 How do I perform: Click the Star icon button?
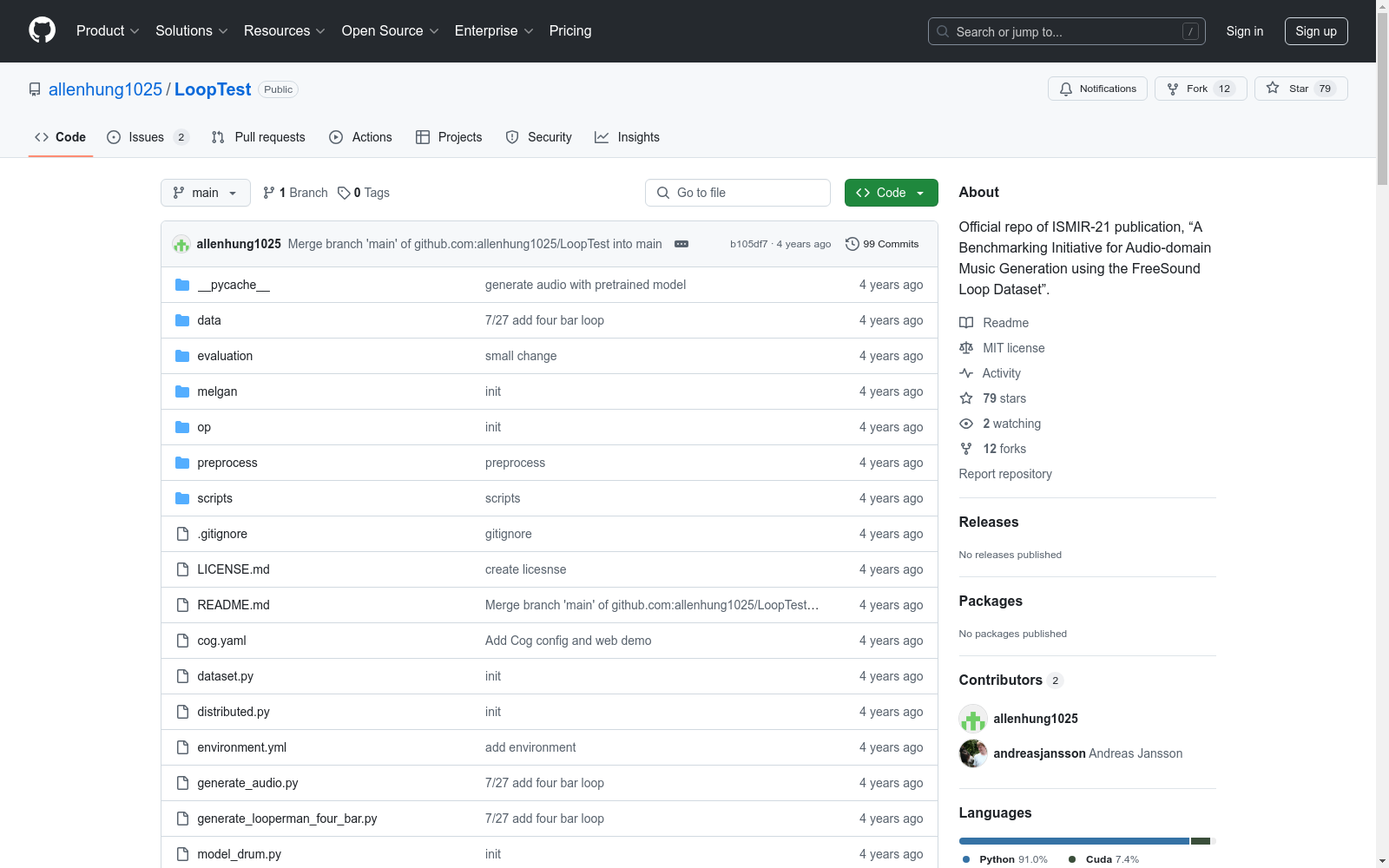point(1273,88)
